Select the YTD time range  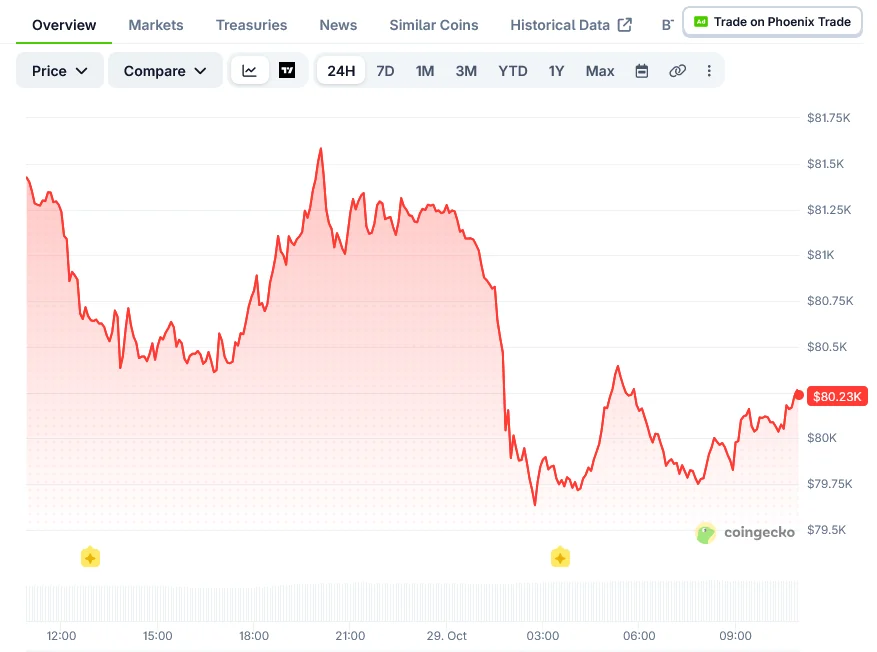(x=513, y=71)
